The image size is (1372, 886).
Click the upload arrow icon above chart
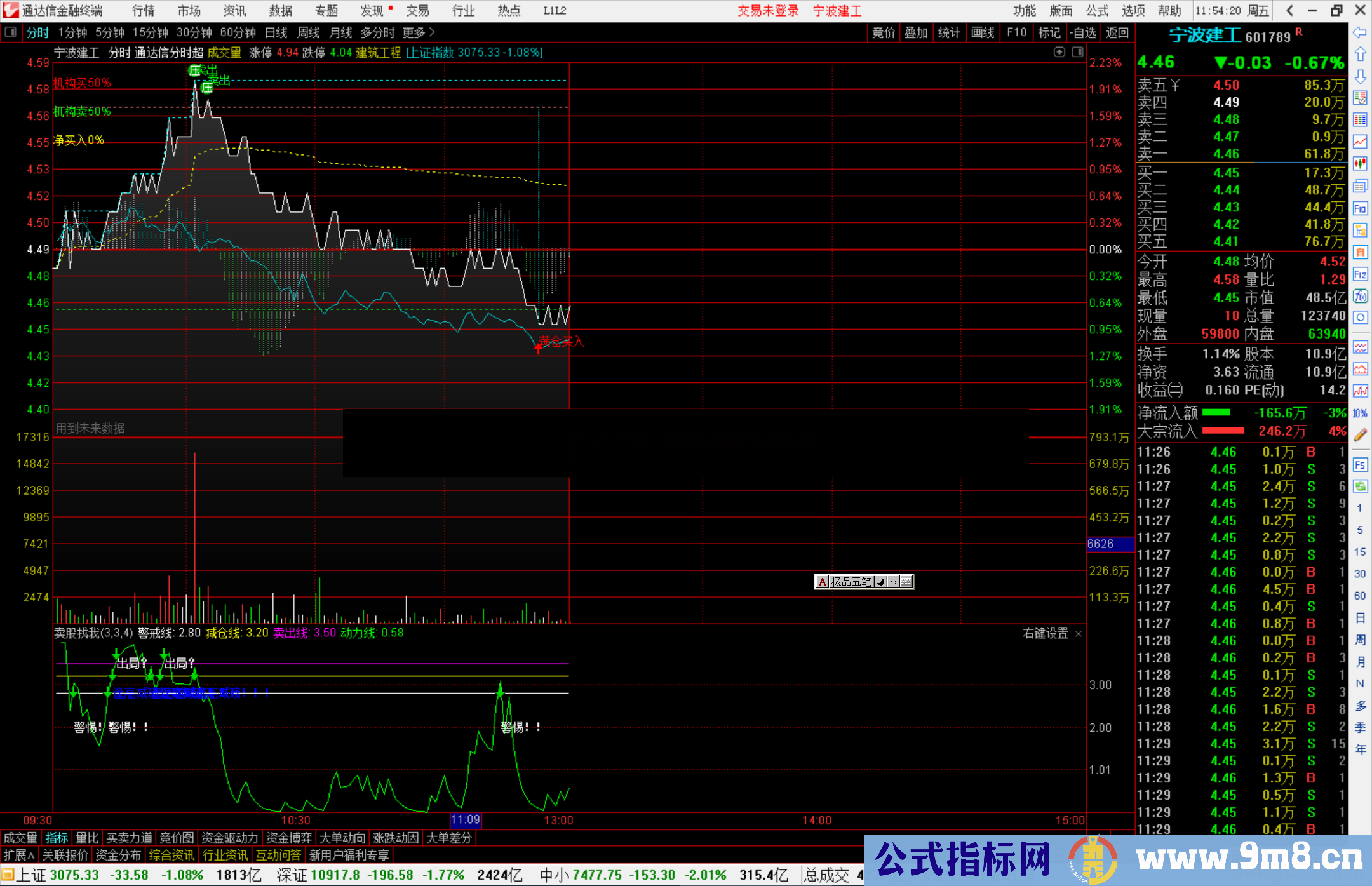[1059, 52]
